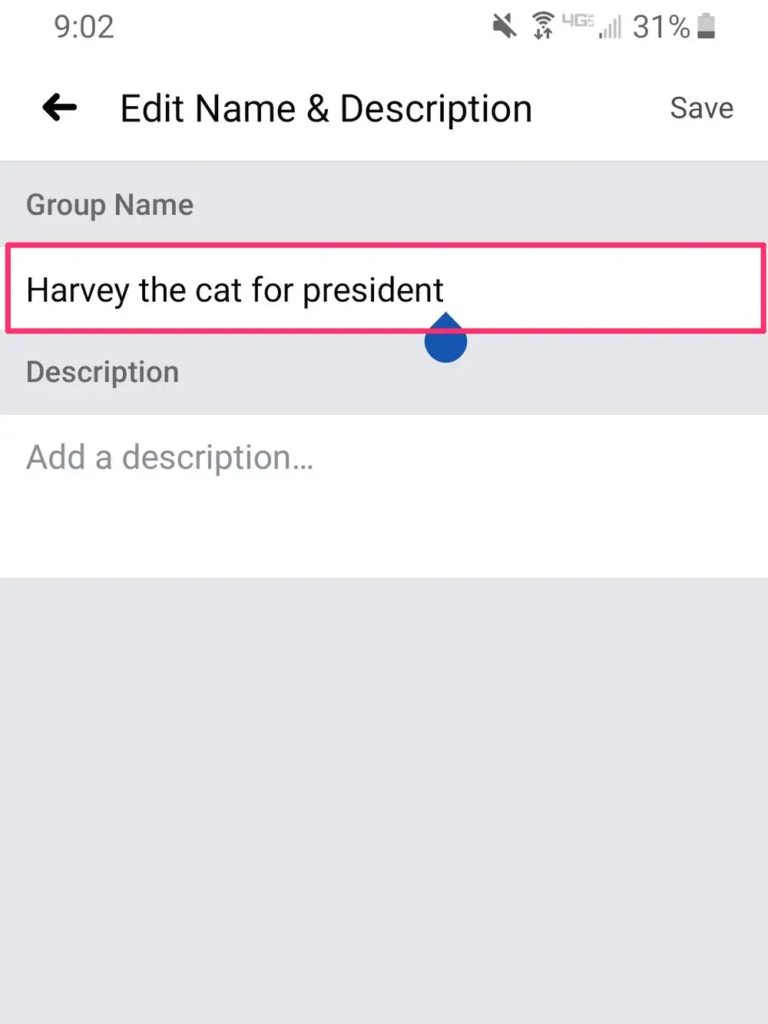Screen dimensions: 768x1024
Task: Click the back arrow to return
Action: coord(58,107)
